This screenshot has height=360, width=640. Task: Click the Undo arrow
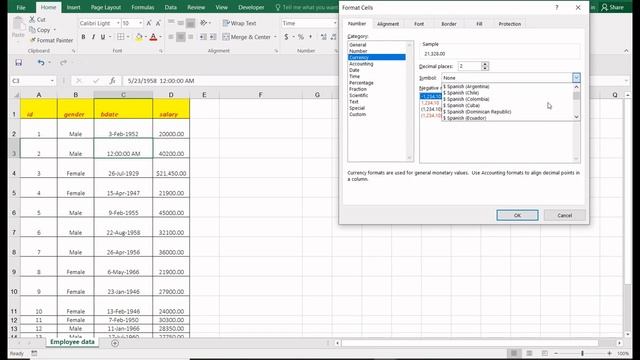[41, 62]
